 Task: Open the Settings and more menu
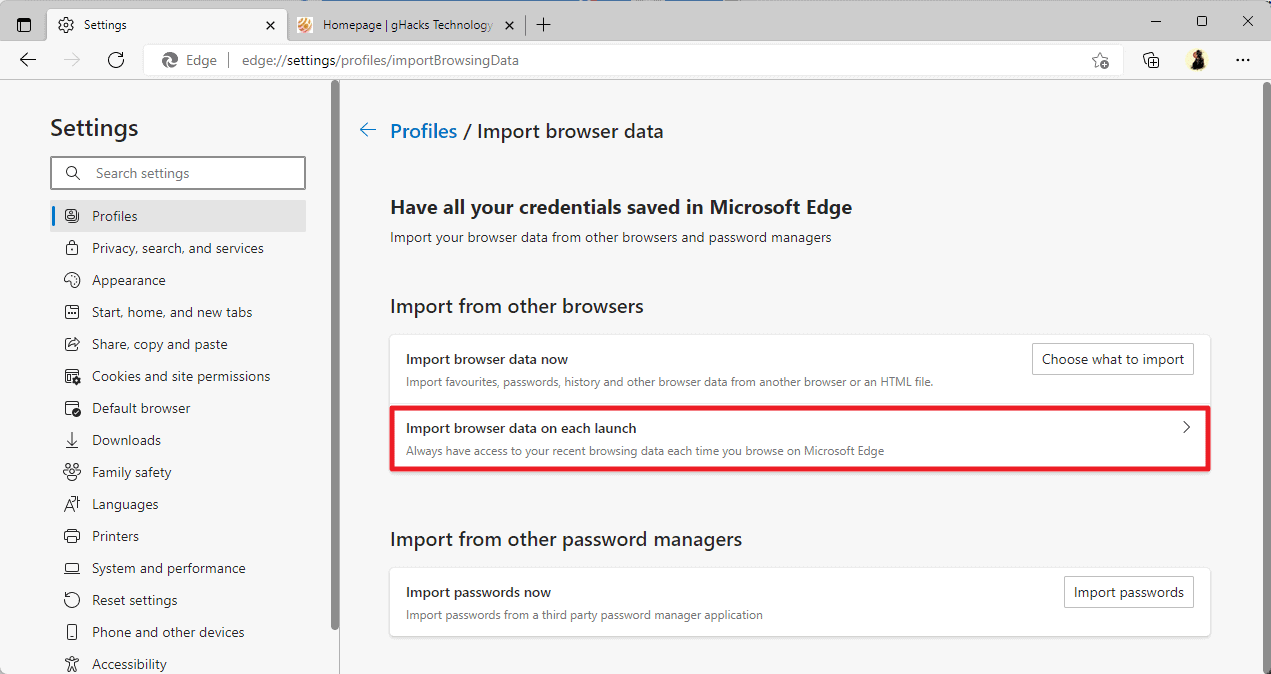point(1243,60)
